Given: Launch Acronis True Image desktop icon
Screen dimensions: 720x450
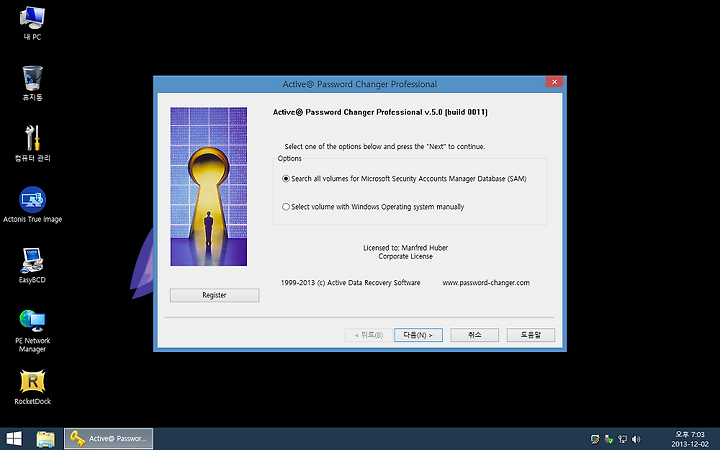Looking at the screenshot, I should (x=32, y=204).
